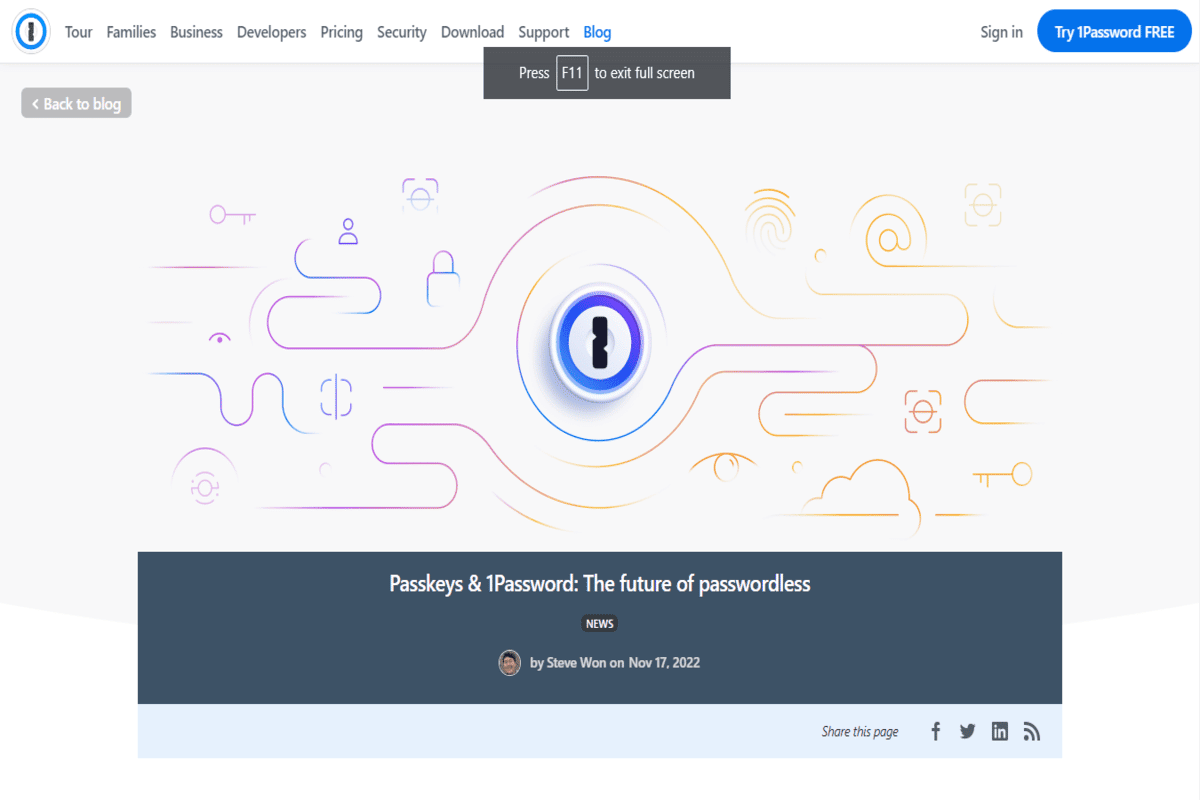Share the article on Twitter
Viewport: 1200px width, 800px height.
click(x=967, y=731)
